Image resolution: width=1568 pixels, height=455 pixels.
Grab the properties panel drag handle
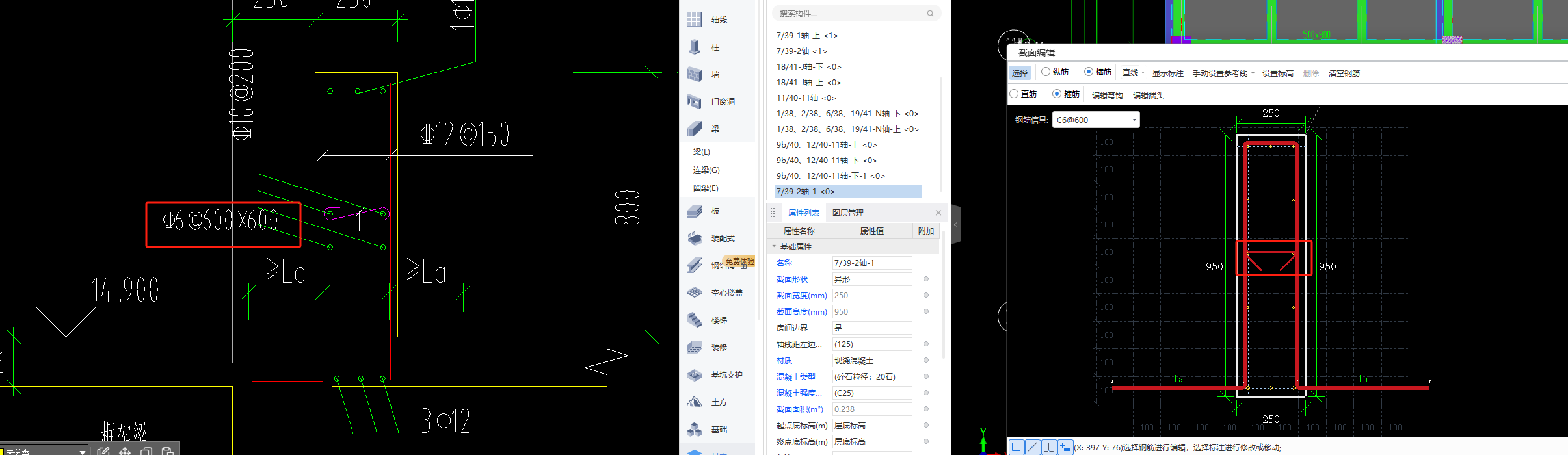(x=773, y=213)
